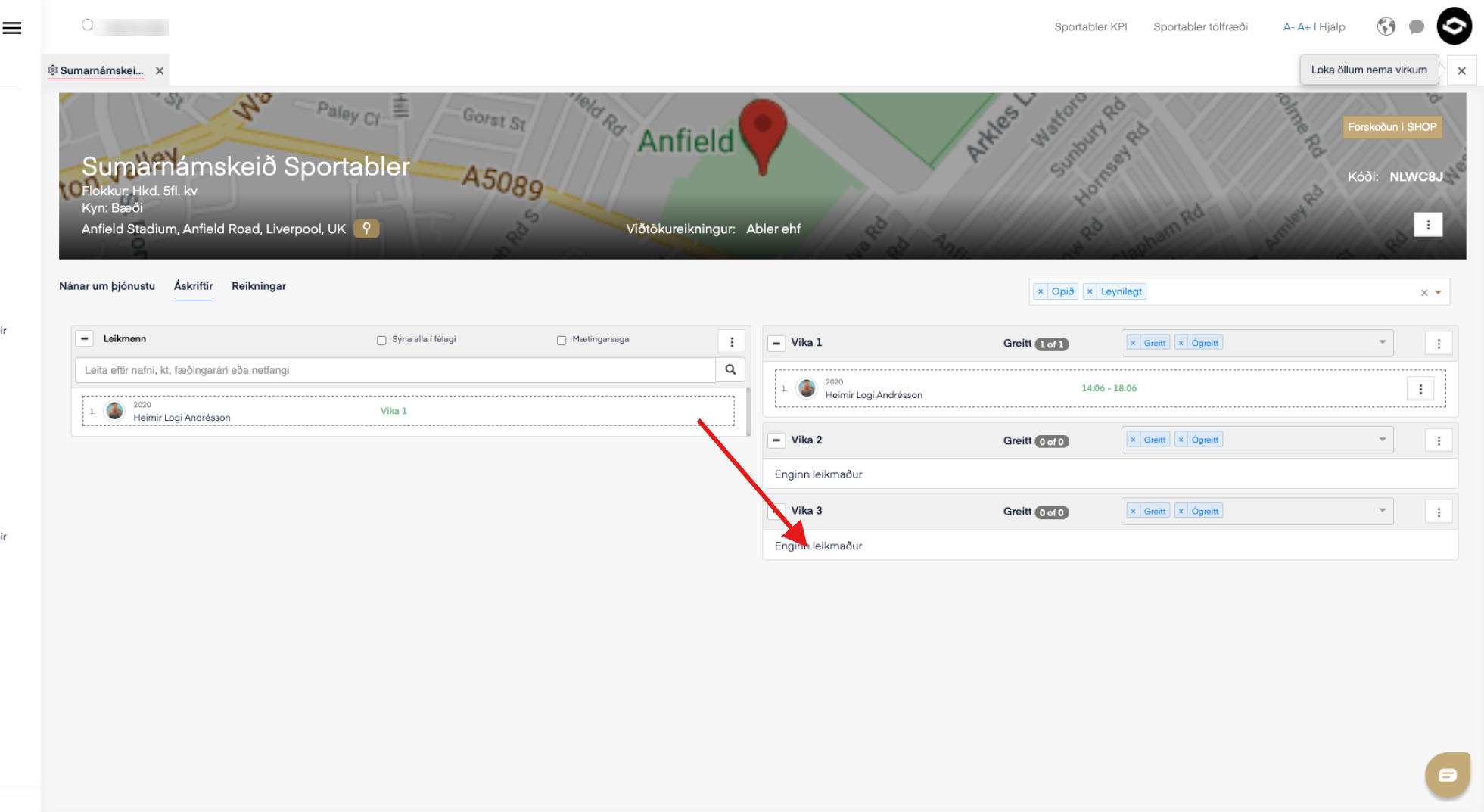Remove the Opið filter tag
Viewport: 1484px width, 812px height.
click(1041, 291)
